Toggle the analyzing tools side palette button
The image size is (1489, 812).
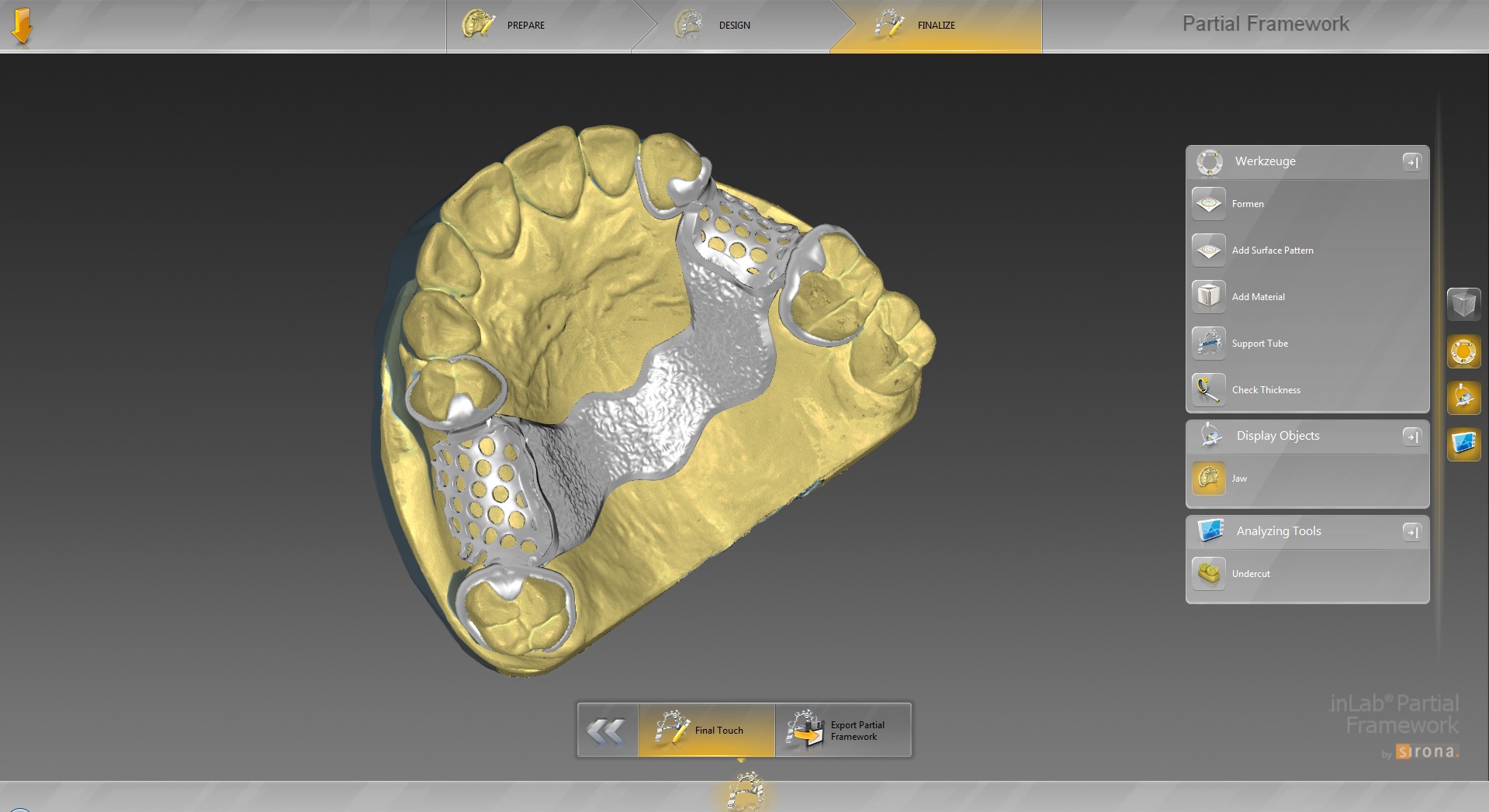1464,444
